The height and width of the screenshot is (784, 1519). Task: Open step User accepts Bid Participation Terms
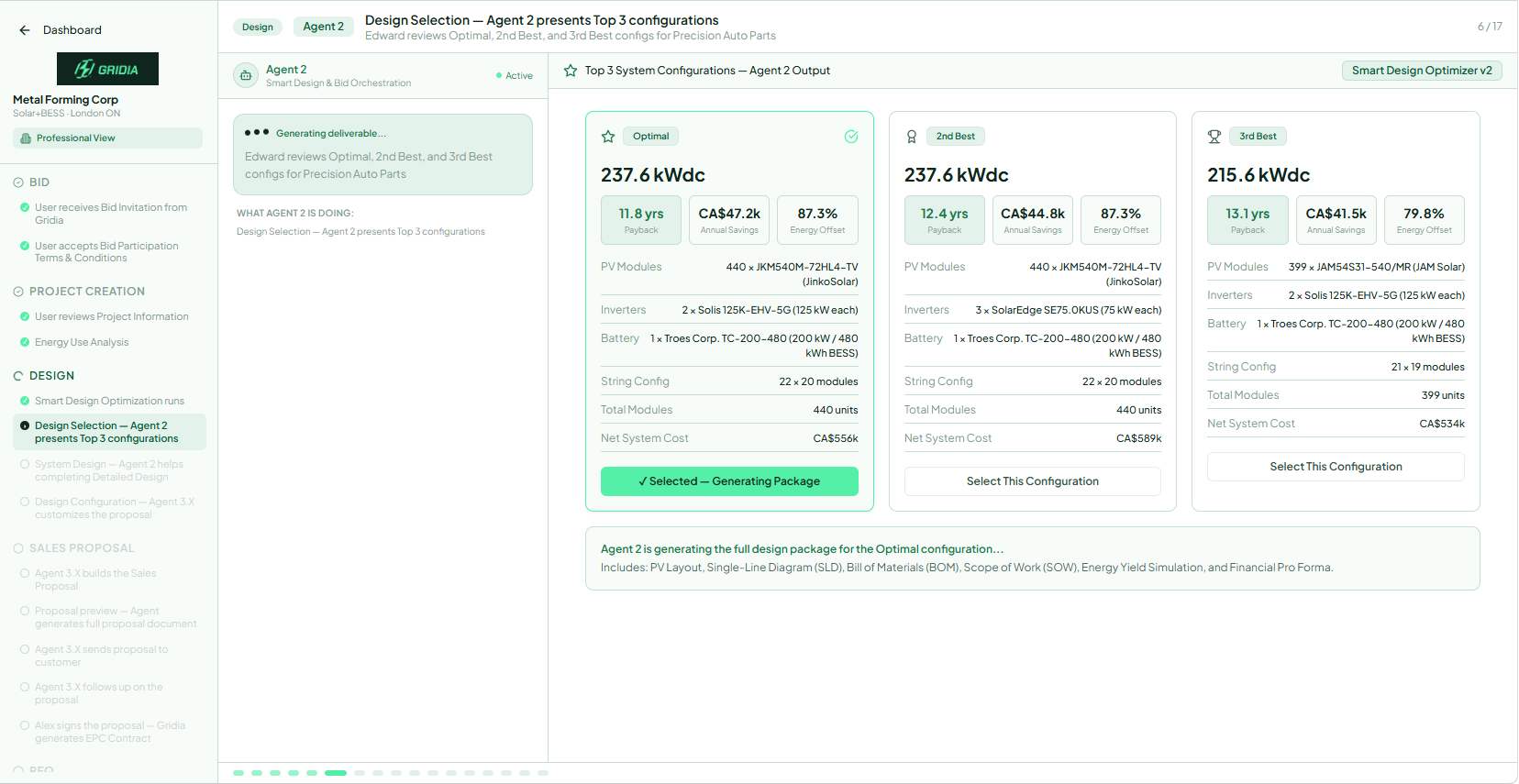(109, 252)
